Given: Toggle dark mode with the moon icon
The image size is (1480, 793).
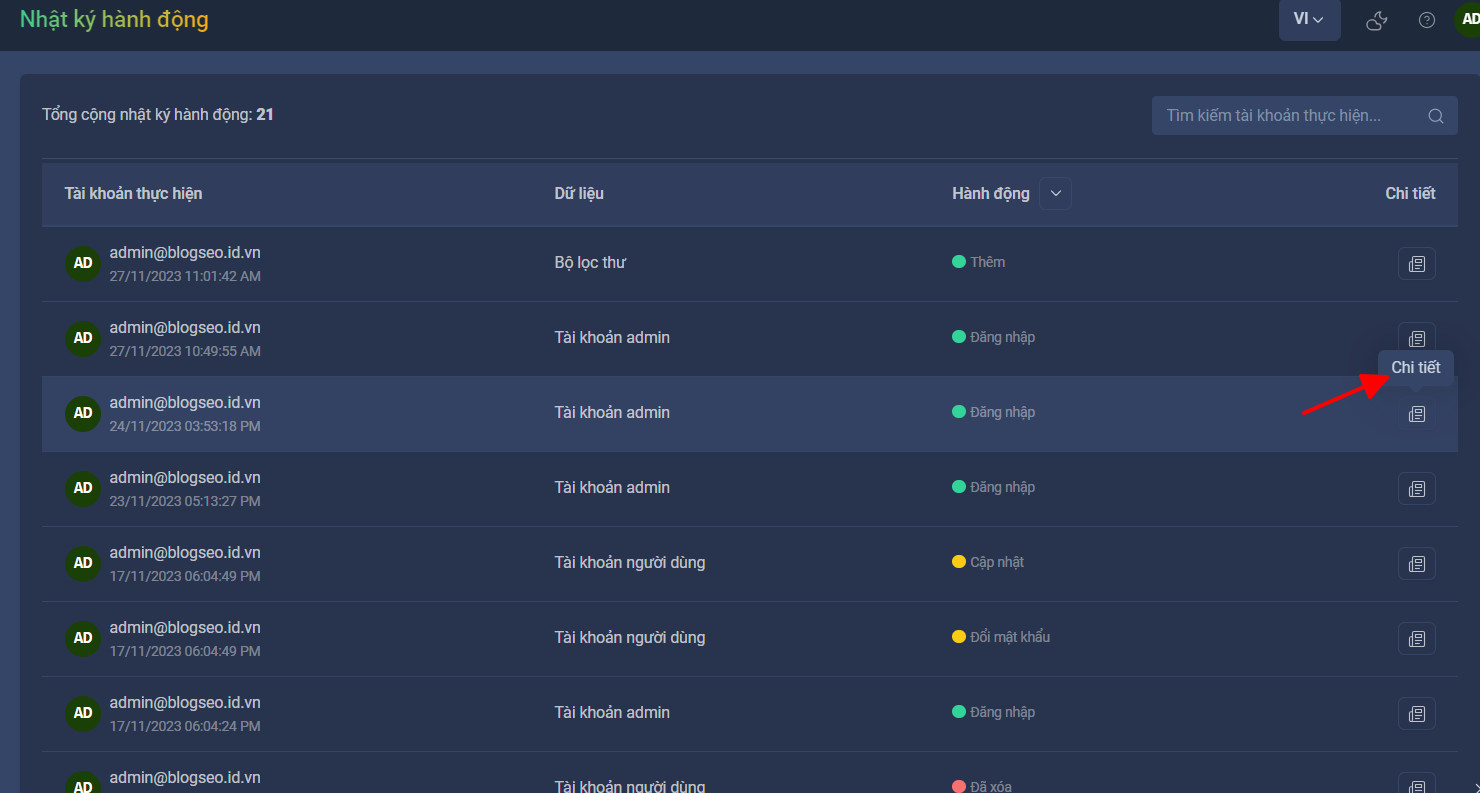Looking at the screenshot, I should coord(1377,20).
